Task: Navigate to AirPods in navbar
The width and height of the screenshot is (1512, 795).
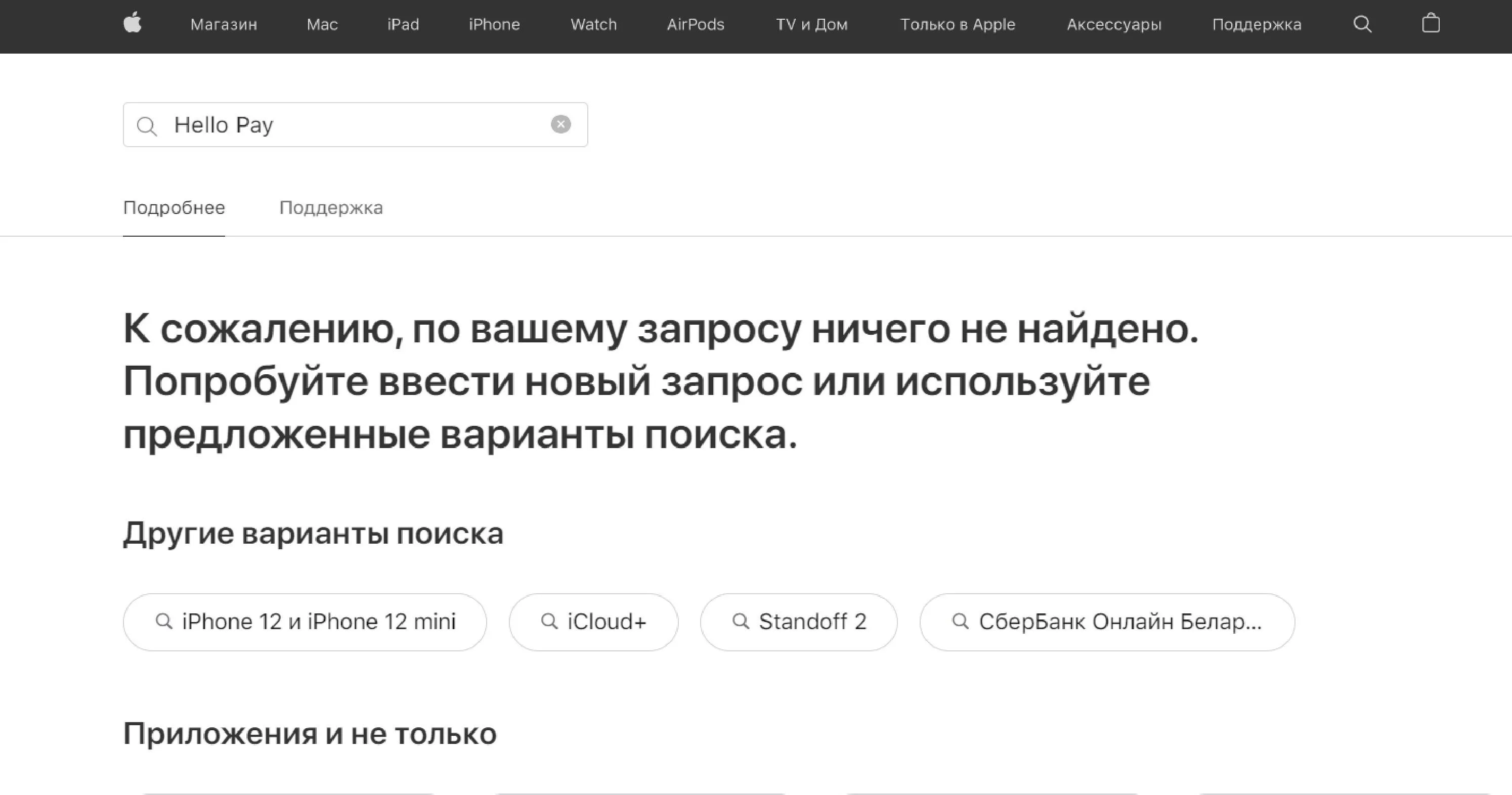Action: (696, 25)
